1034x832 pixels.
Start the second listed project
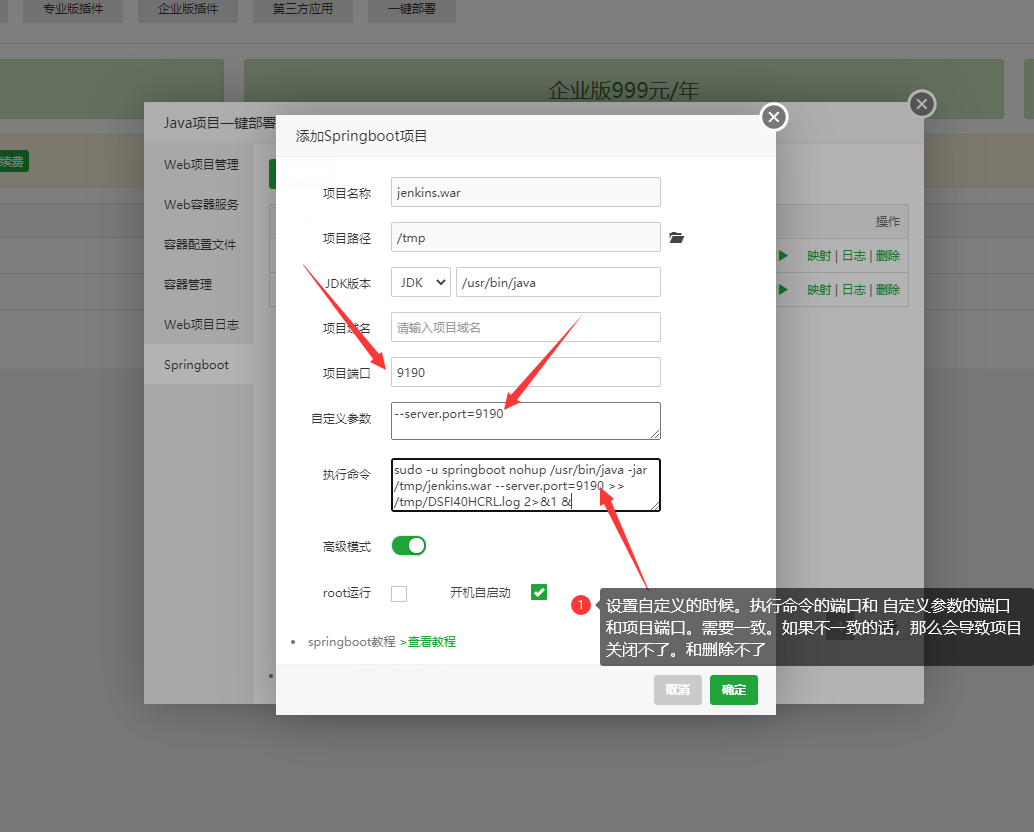pos(783,289)
